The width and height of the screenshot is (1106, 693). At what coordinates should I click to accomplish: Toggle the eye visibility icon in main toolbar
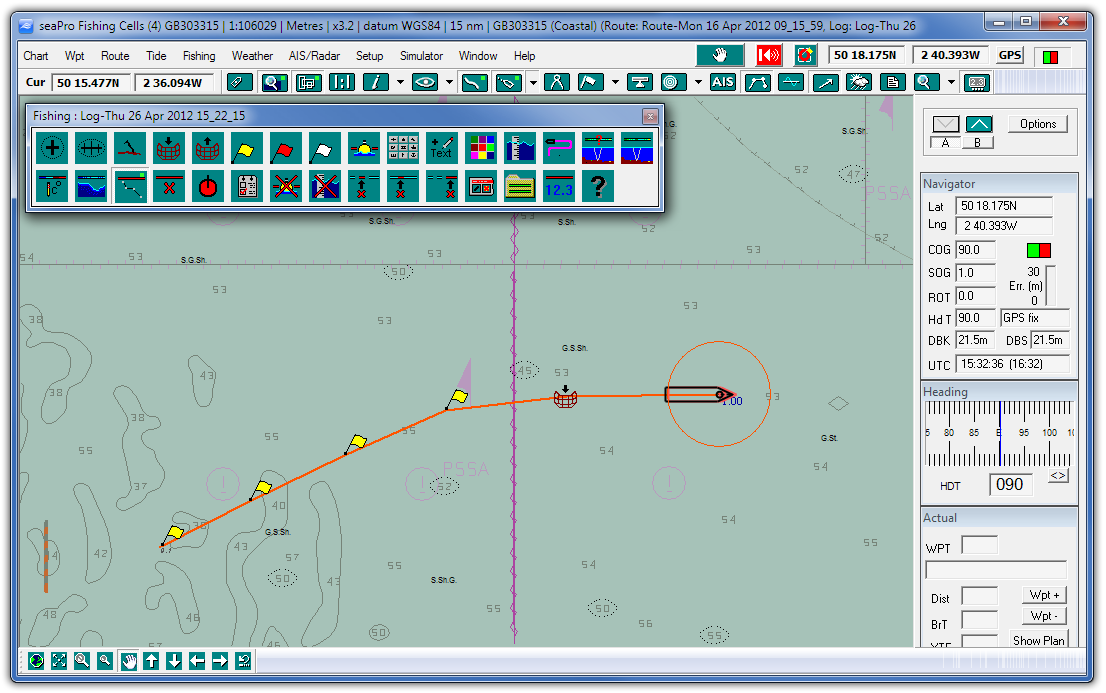pyautogui.click(x=425, y=83)
